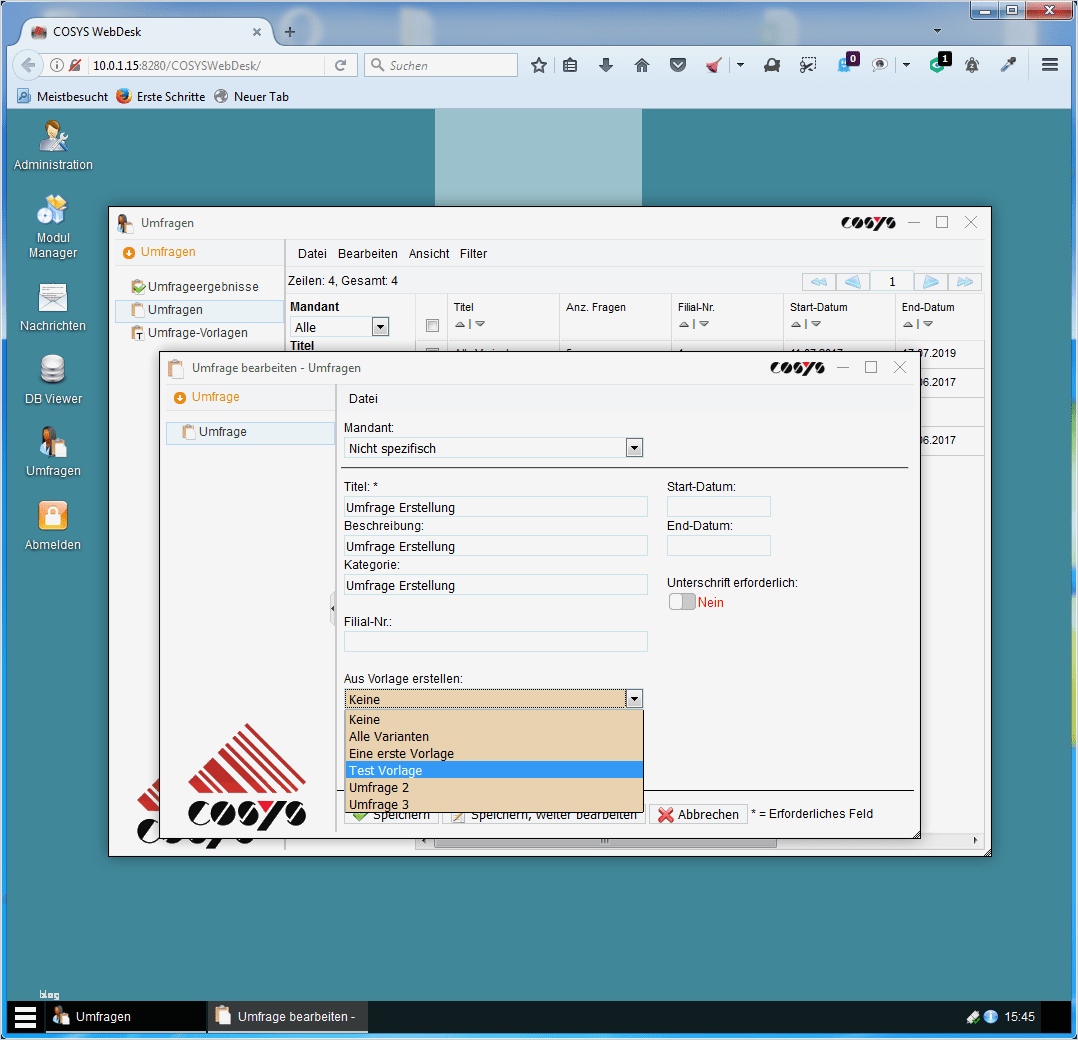The height and width of the screenshot is (1040, 1078).
Task: Open the DB Viewer desktop icon
Action: (x=53, y=379)
